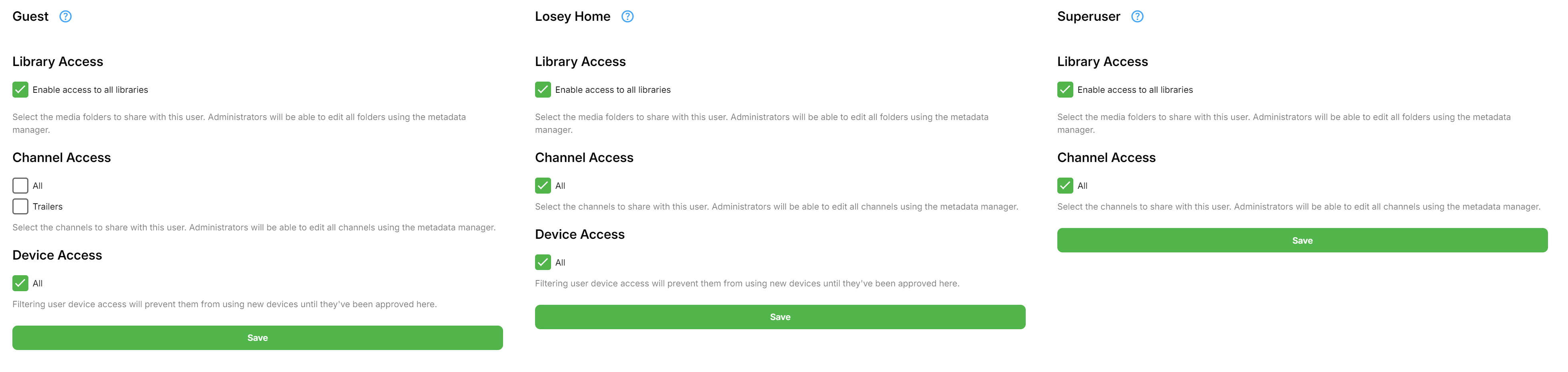Open the help icon beside Guest
Image resolution: width=1568 pixels, height=372 pixels.
pos(65,16)
